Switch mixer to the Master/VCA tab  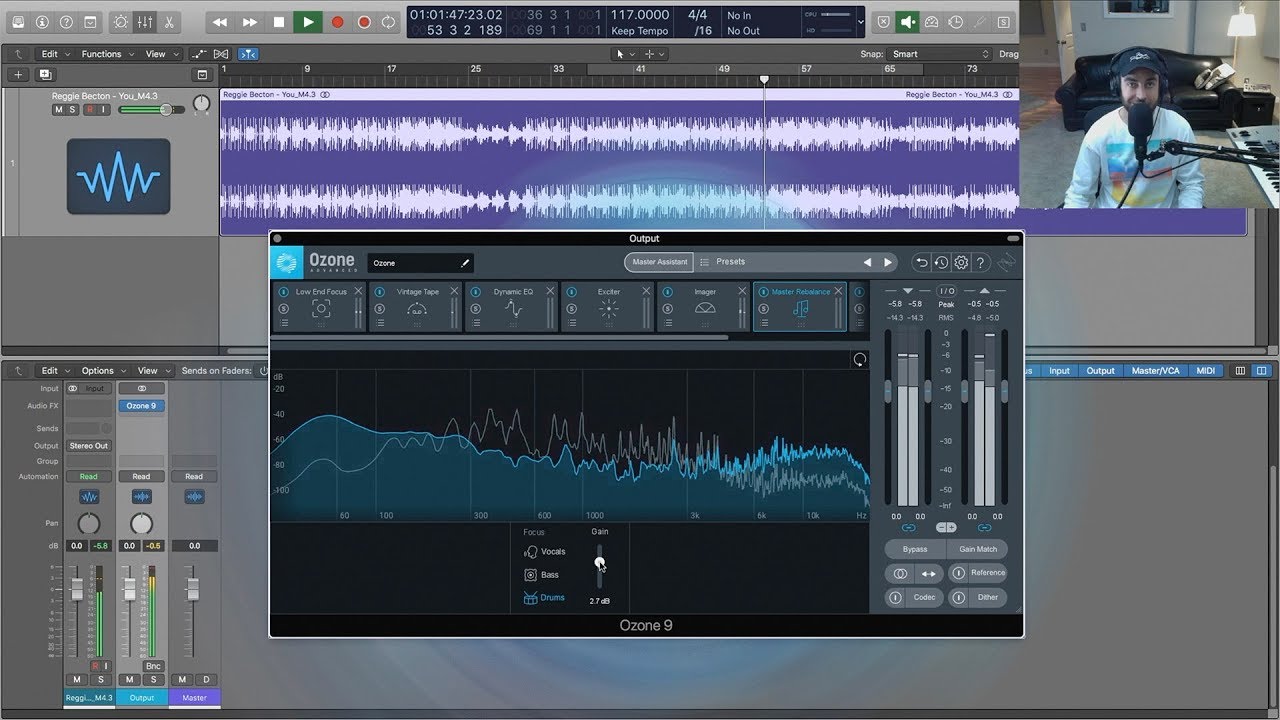click(x=1155, y=371)
